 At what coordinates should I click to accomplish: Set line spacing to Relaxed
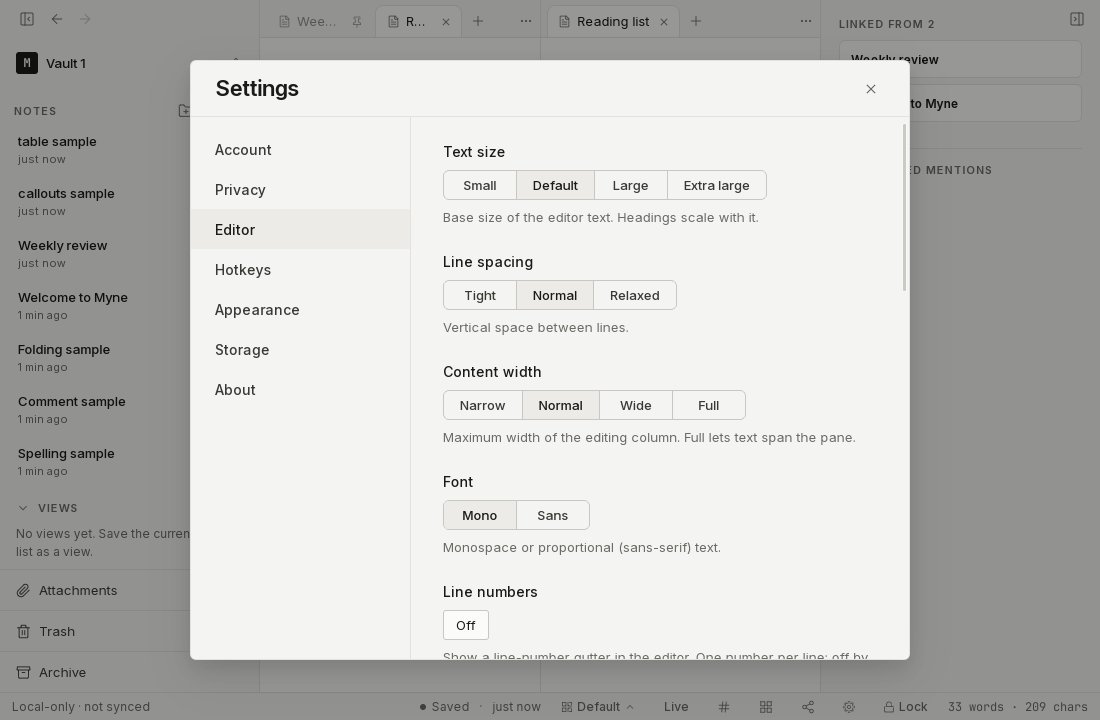point(635,295)
